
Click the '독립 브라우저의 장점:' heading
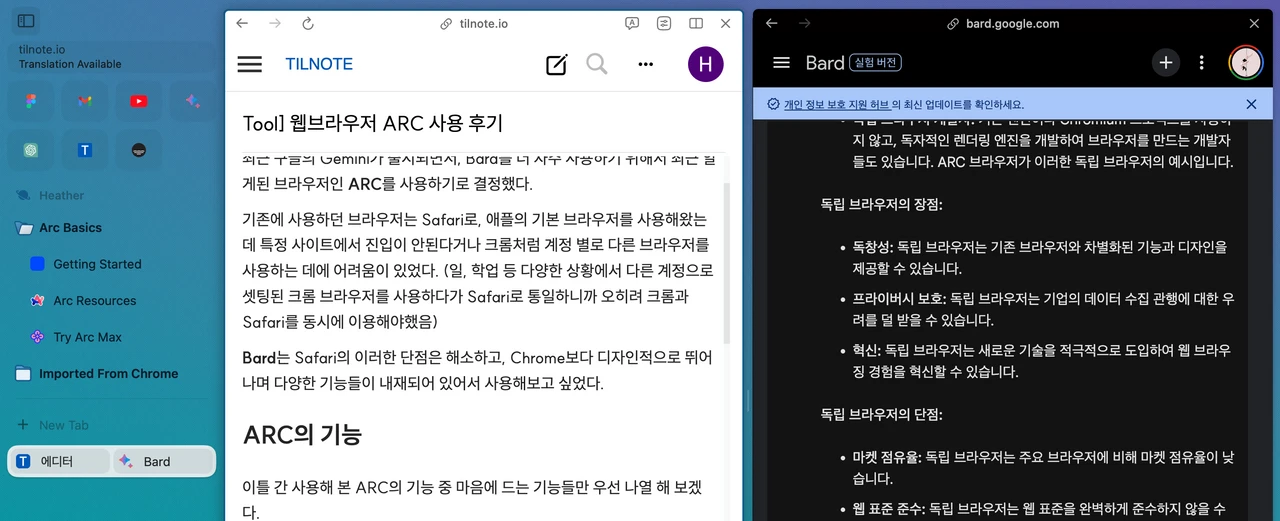tap(881, 205)
